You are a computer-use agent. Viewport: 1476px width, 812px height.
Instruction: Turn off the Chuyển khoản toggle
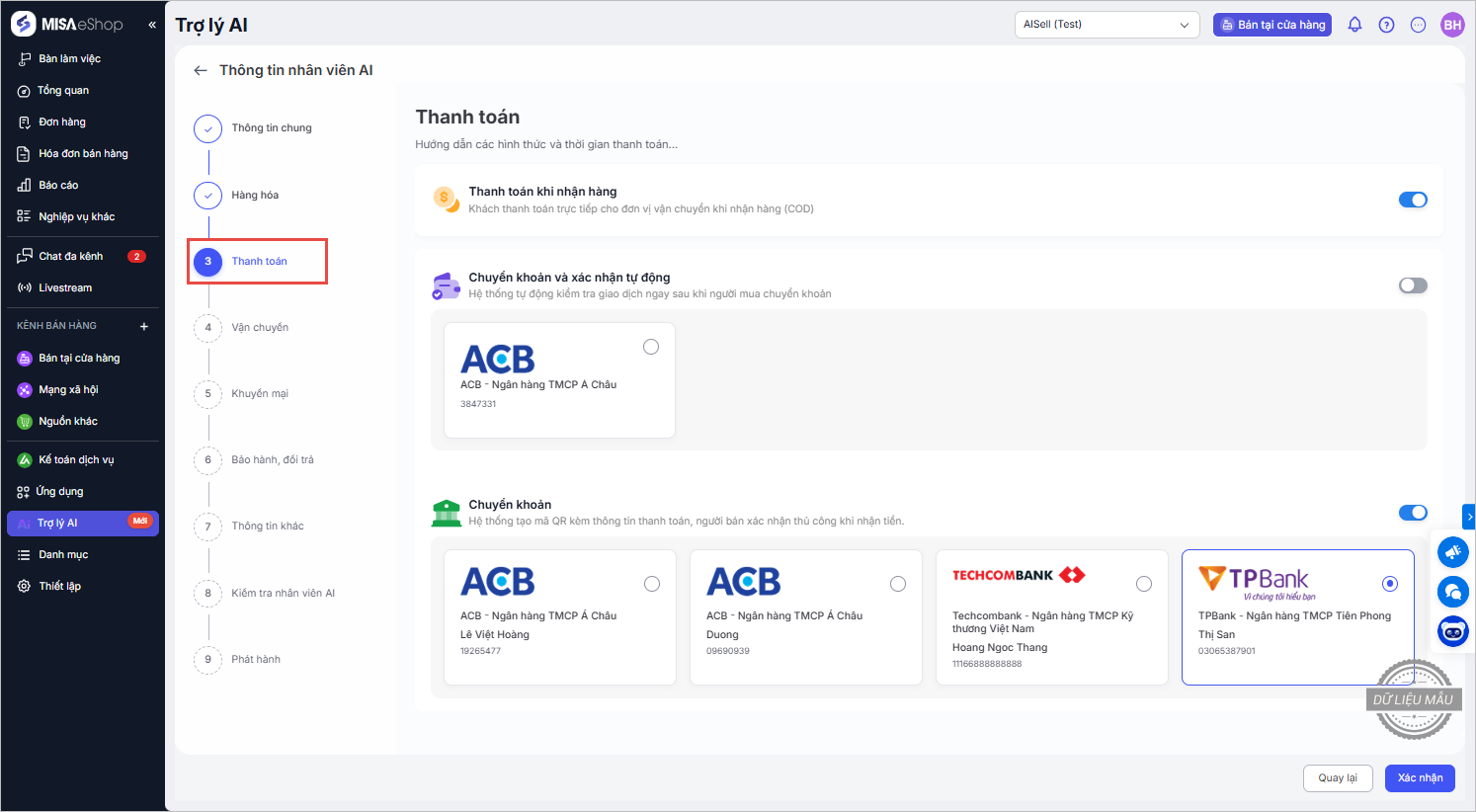[1412, 513]
